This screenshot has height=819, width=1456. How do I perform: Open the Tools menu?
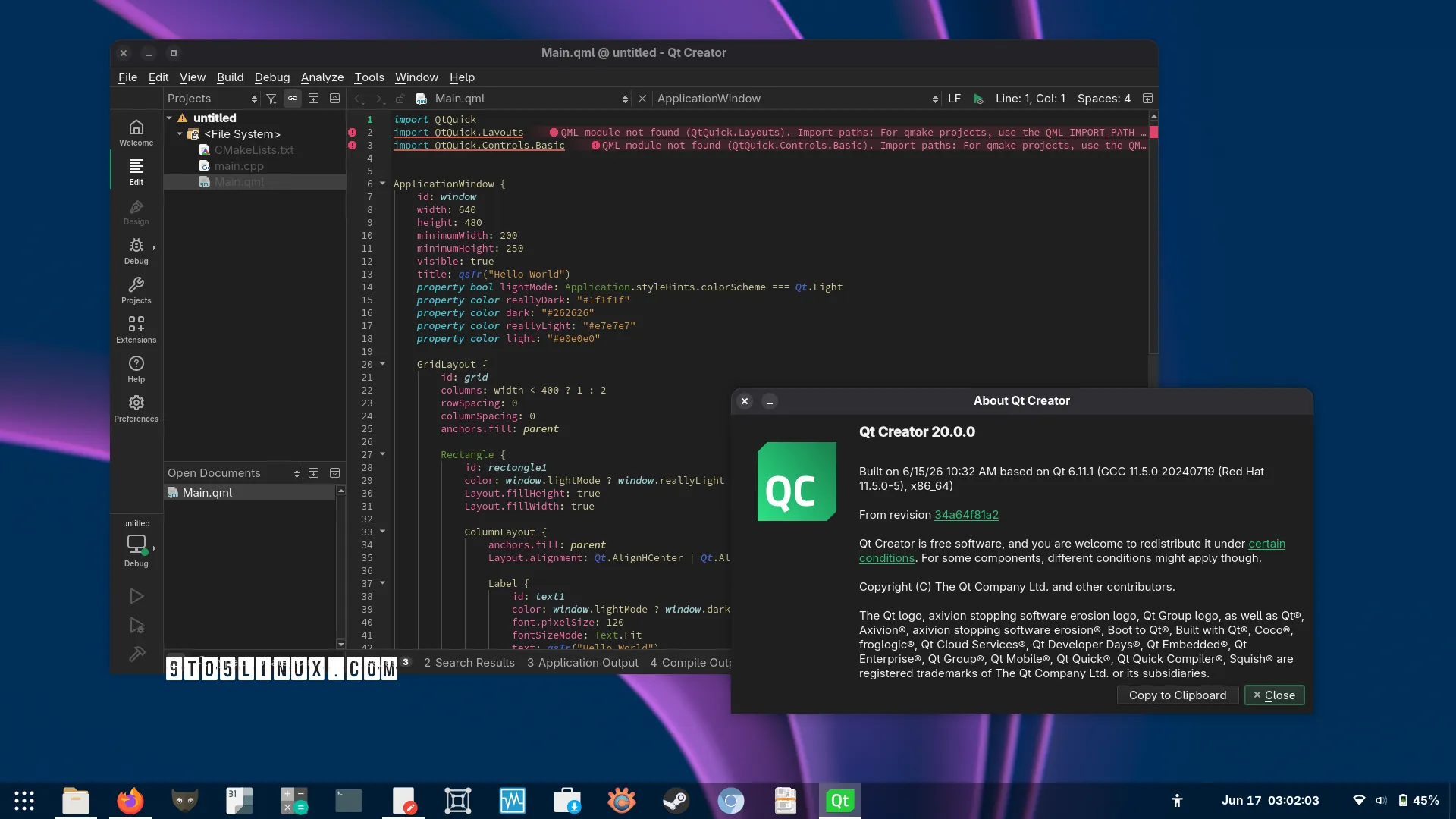tap(369, 77)
